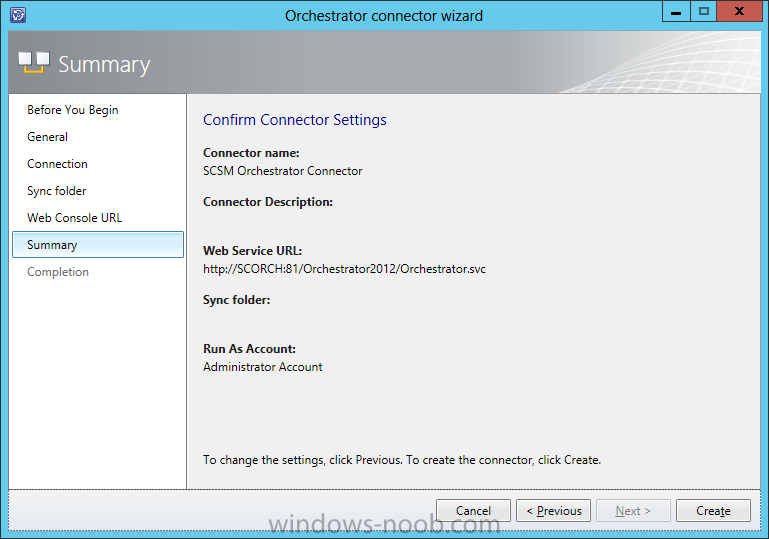Click the Administrator Account value text
The width and height of the screenshot is (769, 539).
tap(263, 367)
